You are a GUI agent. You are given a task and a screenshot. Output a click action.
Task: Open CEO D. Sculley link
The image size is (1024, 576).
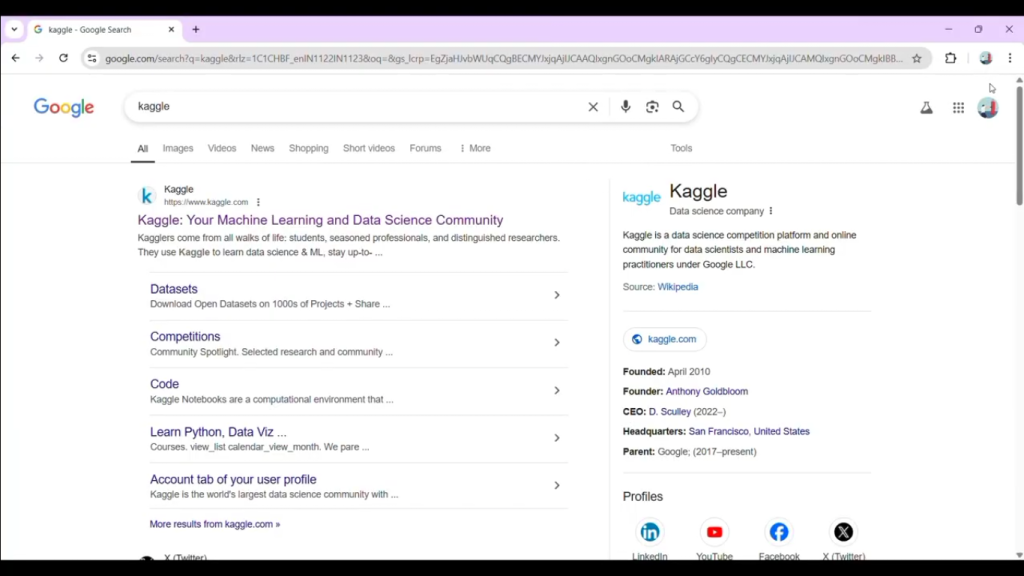(x=669, y=411)
